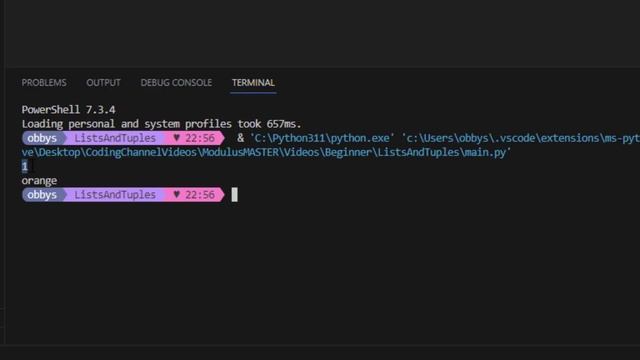Click the highlighted '1' output

coord(24,166)
